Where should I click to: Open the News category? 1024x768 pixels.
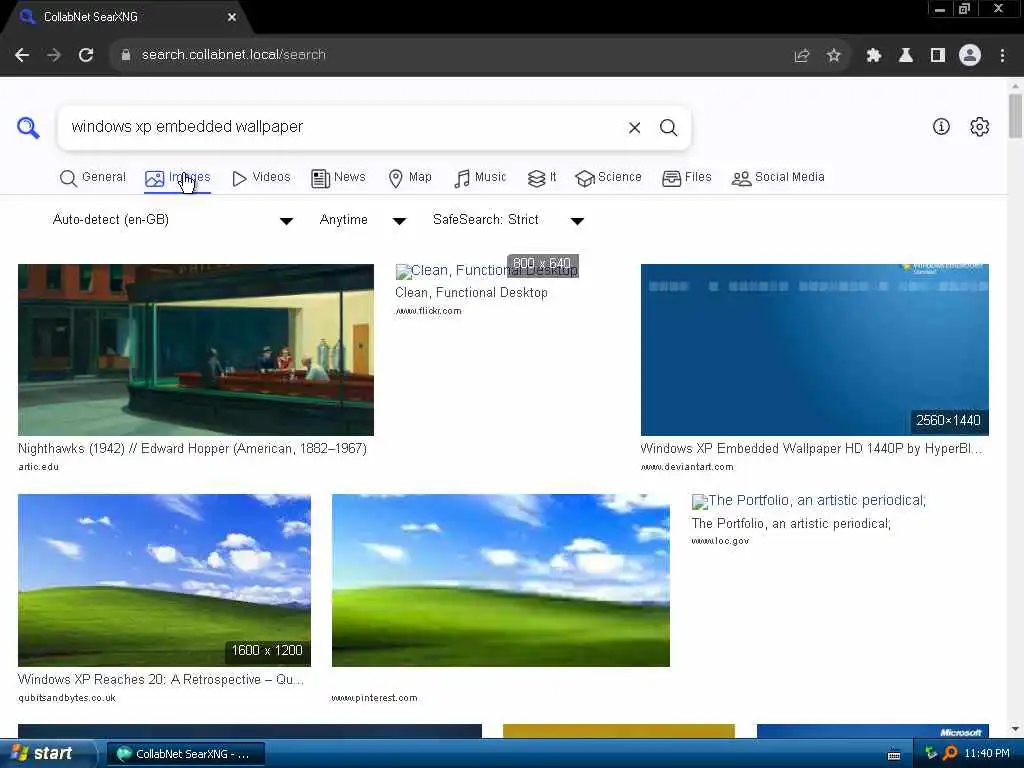click(338, 178)
